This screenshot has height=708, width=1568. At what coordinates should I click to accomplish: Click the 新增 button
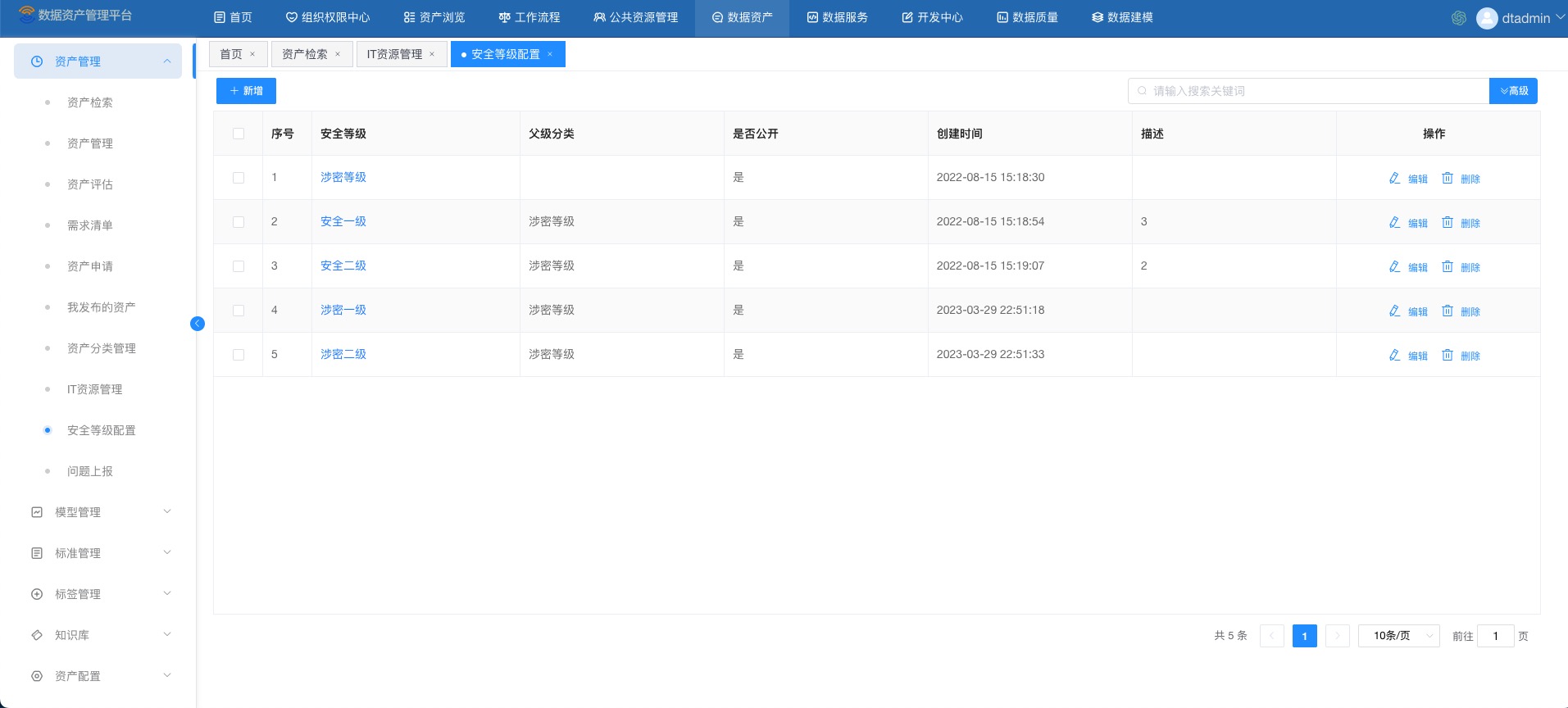[x=246, y=91]
